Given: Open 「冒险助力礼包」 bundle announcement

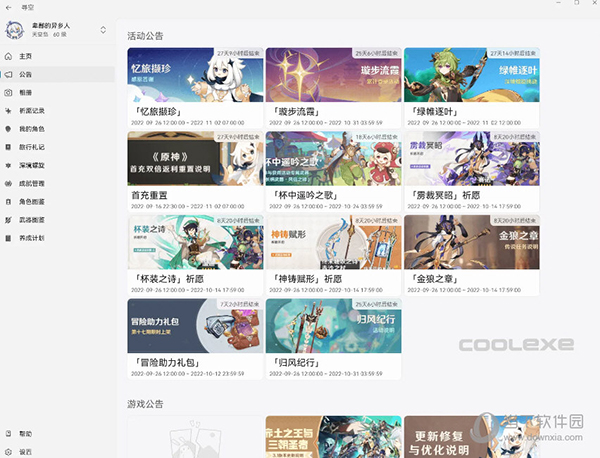Looking at the screenshot, I should click(195, 339).
